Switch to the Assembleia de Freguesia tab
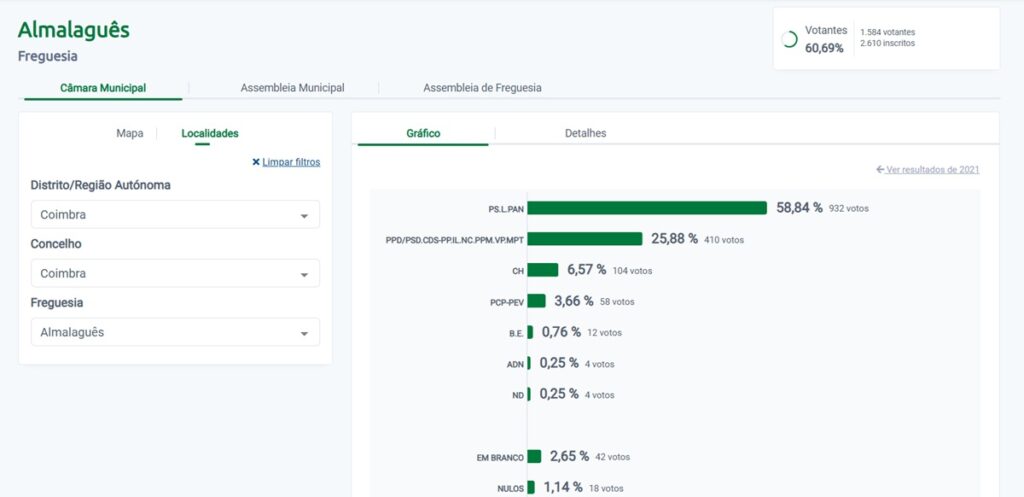 482,88
